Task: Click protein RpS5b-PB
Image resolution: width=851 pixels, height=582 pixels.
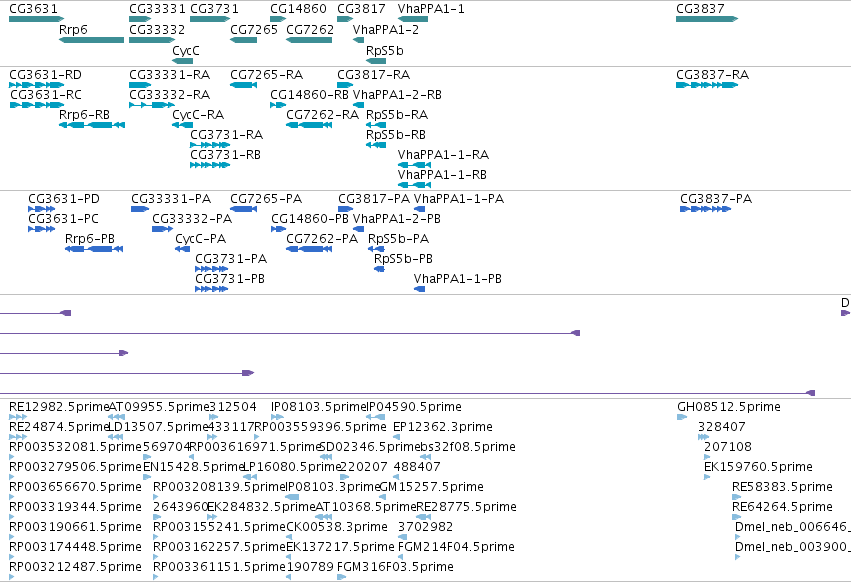Action: click(x=403, y=258)
